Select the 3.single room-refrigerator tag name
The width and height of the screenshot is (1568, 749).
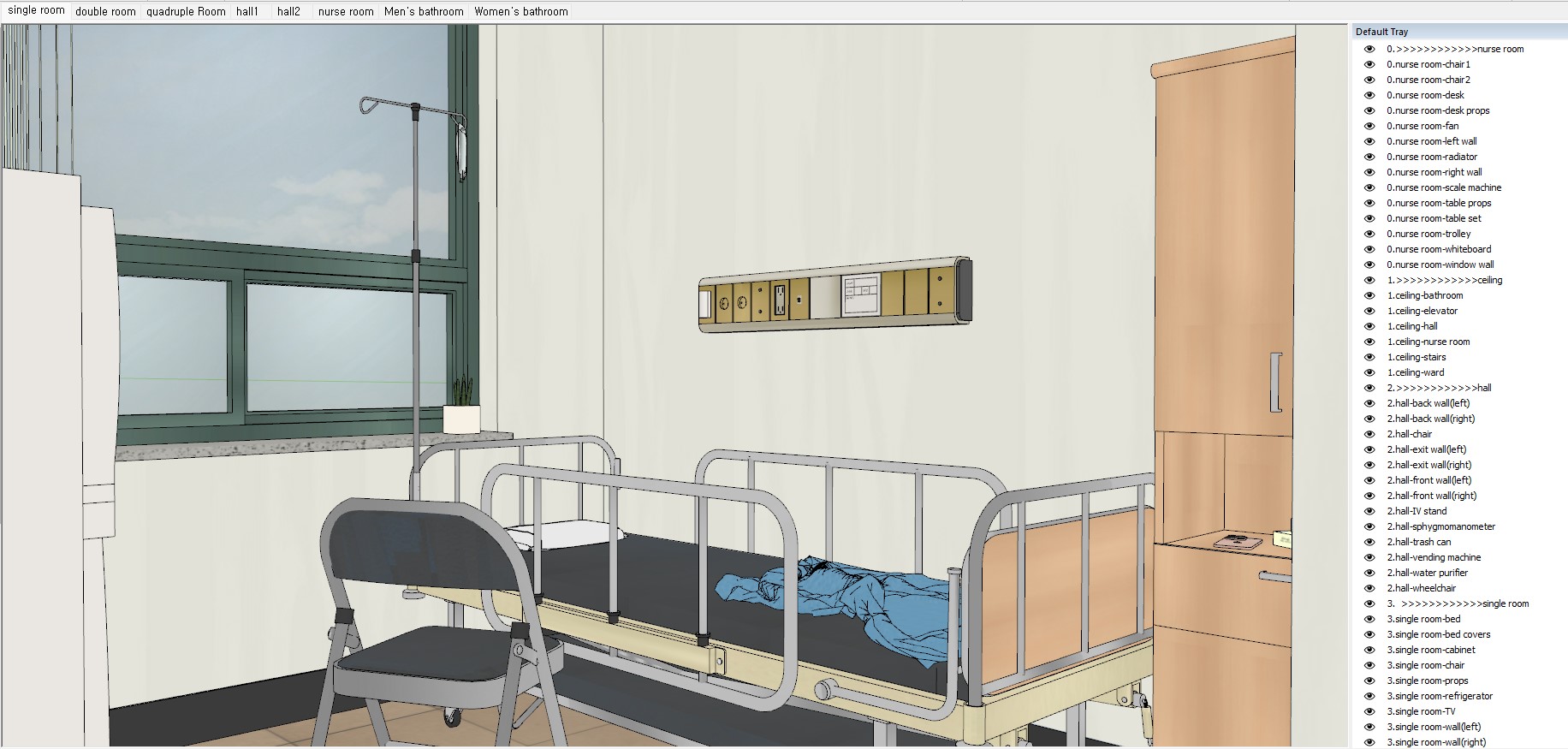(x=1440, y=696)
